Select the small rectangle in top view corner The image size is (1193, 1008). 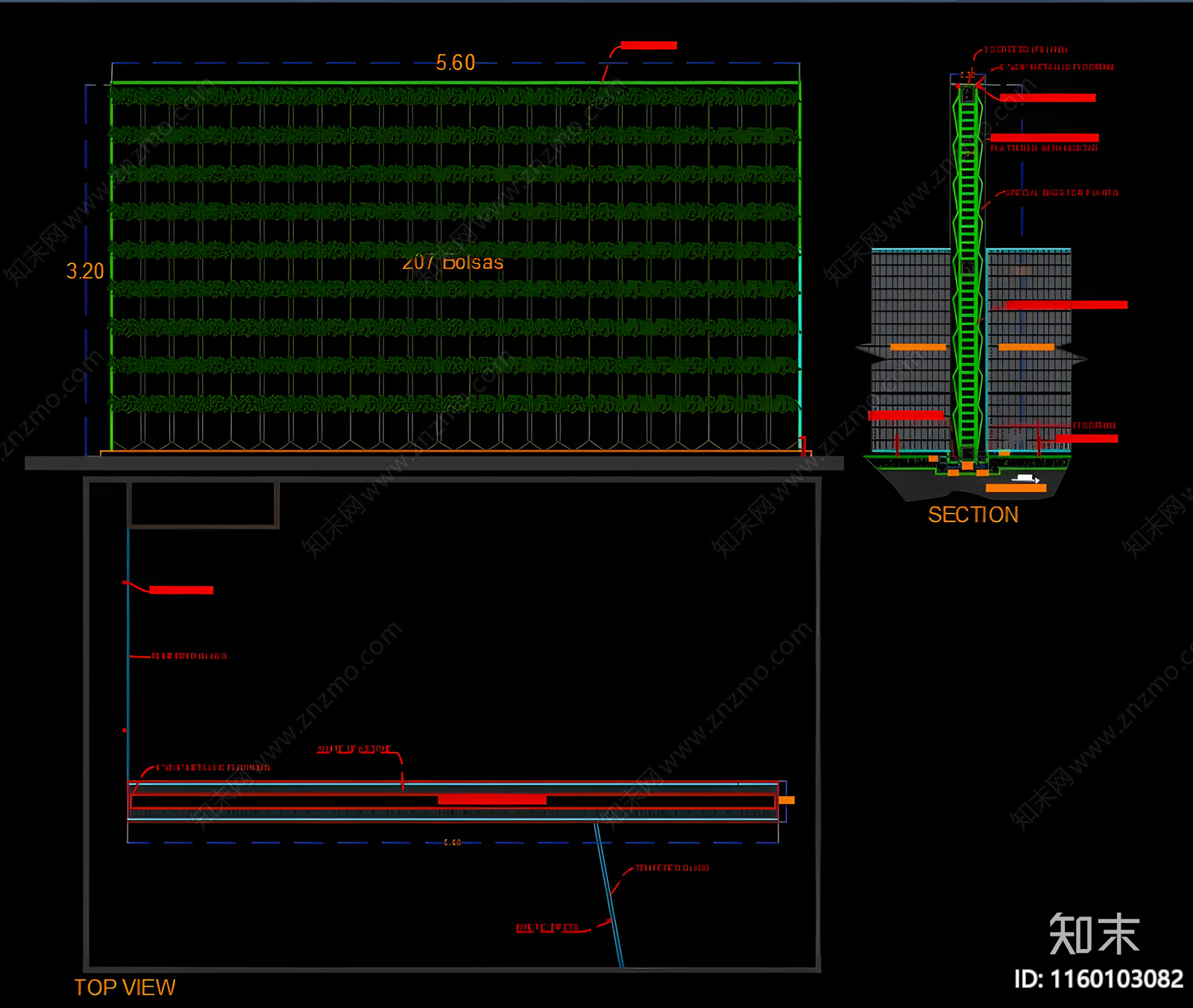(x=204, y=505)
